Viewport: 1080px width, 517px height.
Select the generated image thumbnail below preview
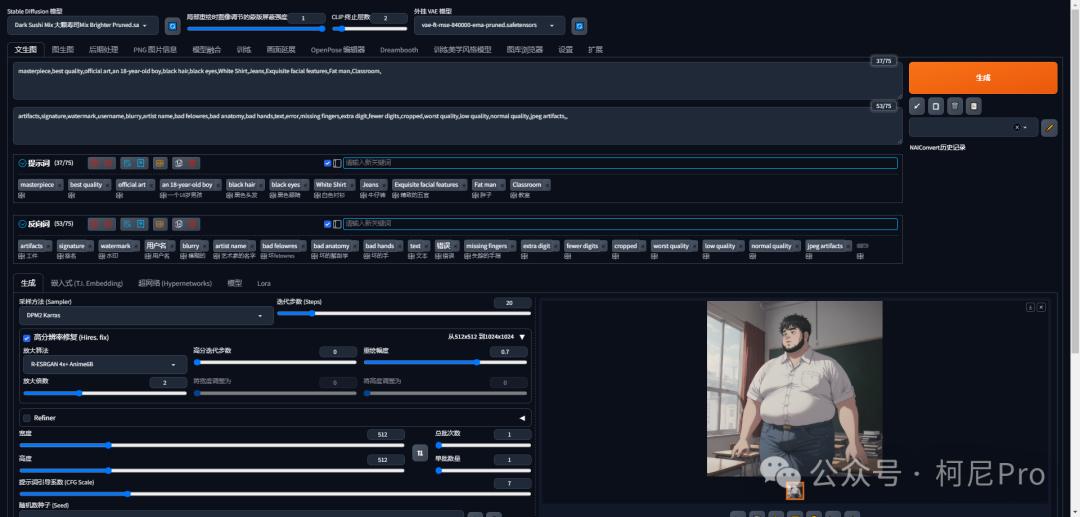click(x=795, y=491)
